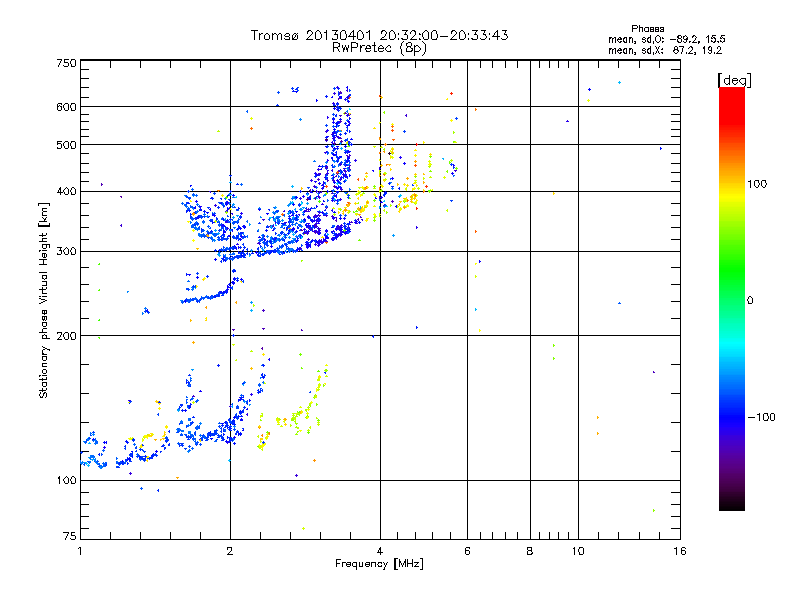The image size is (800, 600).
Task: Click the '4' x-axis tick label
Action: (380, 551)
